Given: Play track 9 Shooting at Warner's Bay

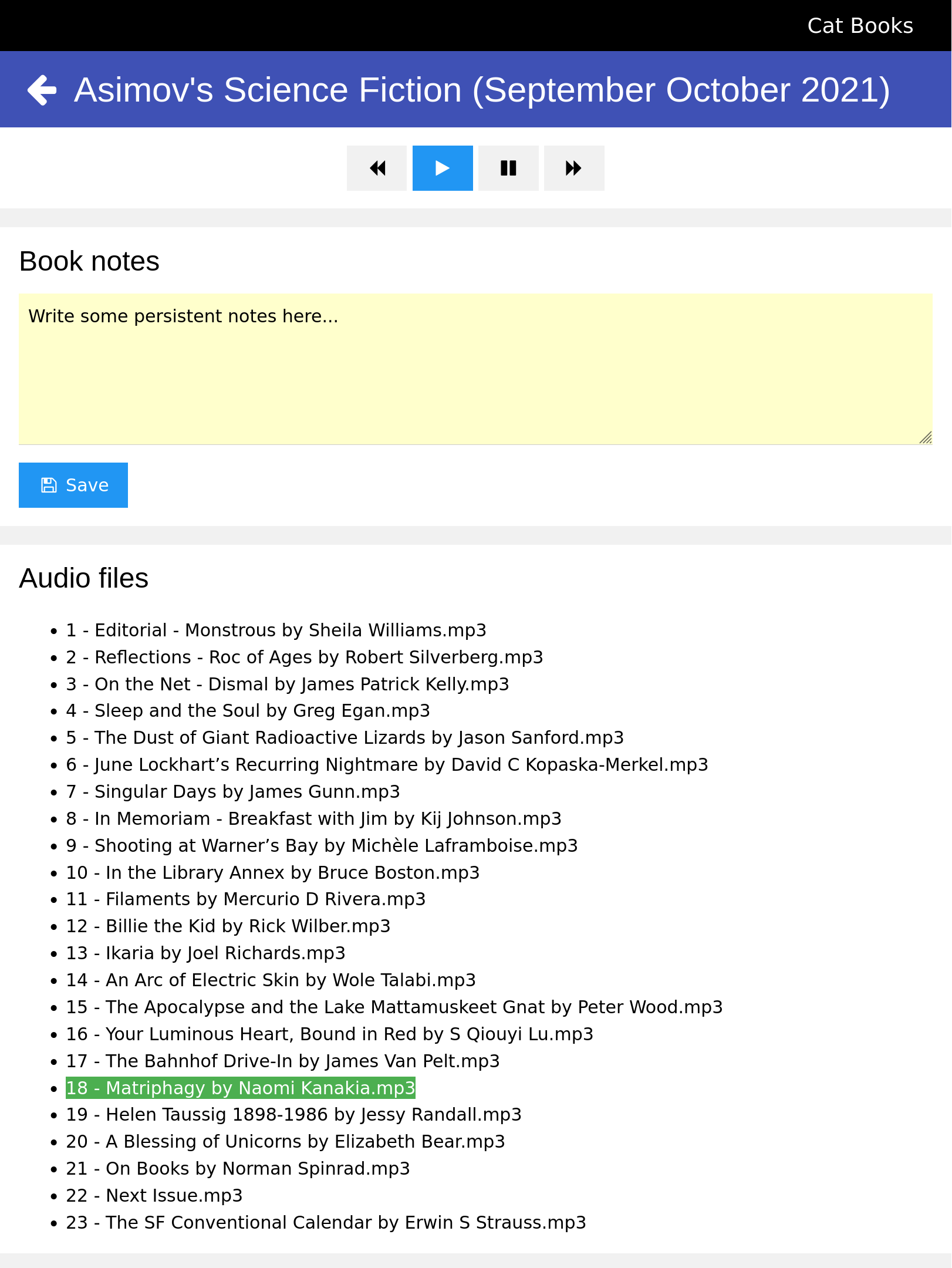Looking at the screenshot, I should coord(322,846).
